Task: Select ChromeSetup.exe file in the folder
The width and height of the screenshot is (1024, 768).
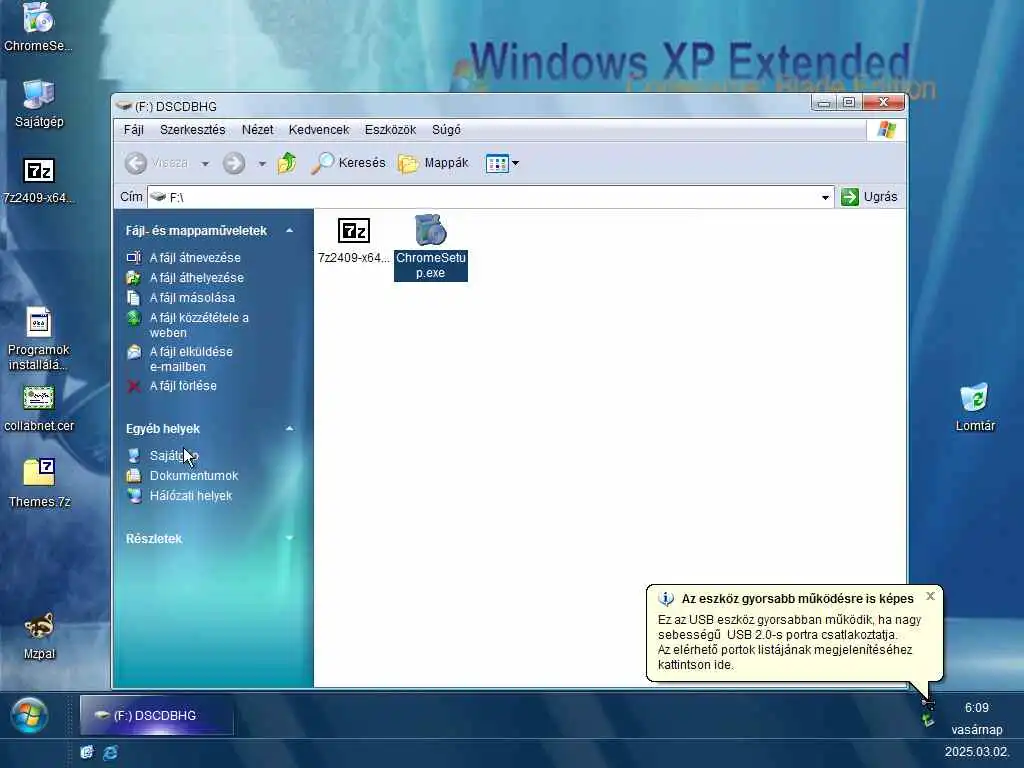Action: coord(430,248)
